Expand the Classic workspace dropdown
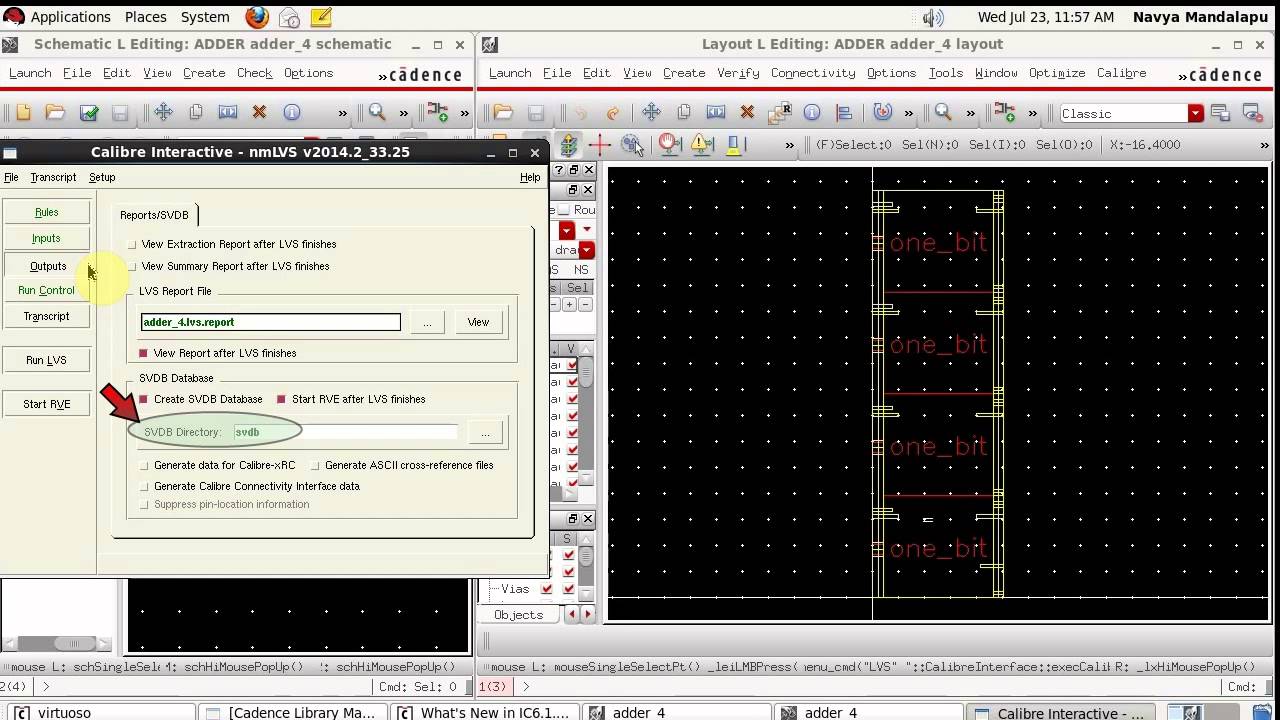The image size is (1280, 720). point(1195,114)
